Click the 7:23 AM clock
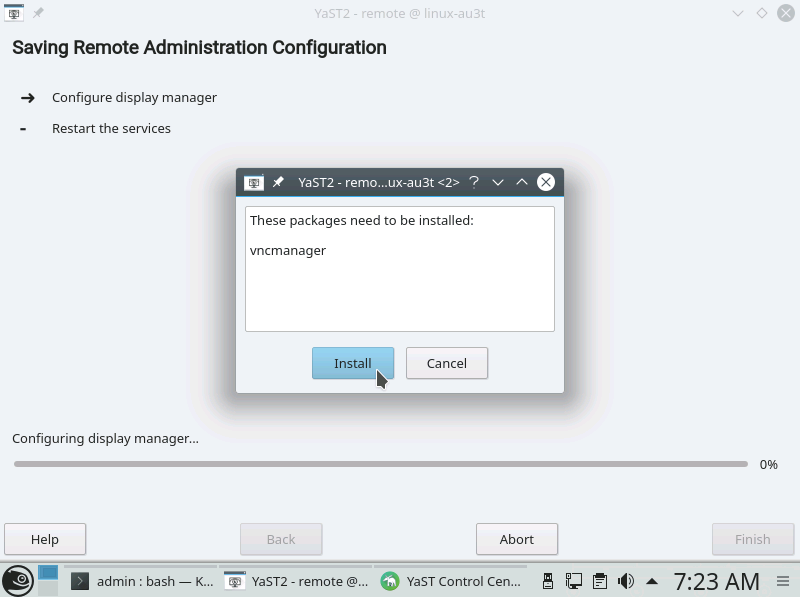800x597 pixels. click(716, 581)
